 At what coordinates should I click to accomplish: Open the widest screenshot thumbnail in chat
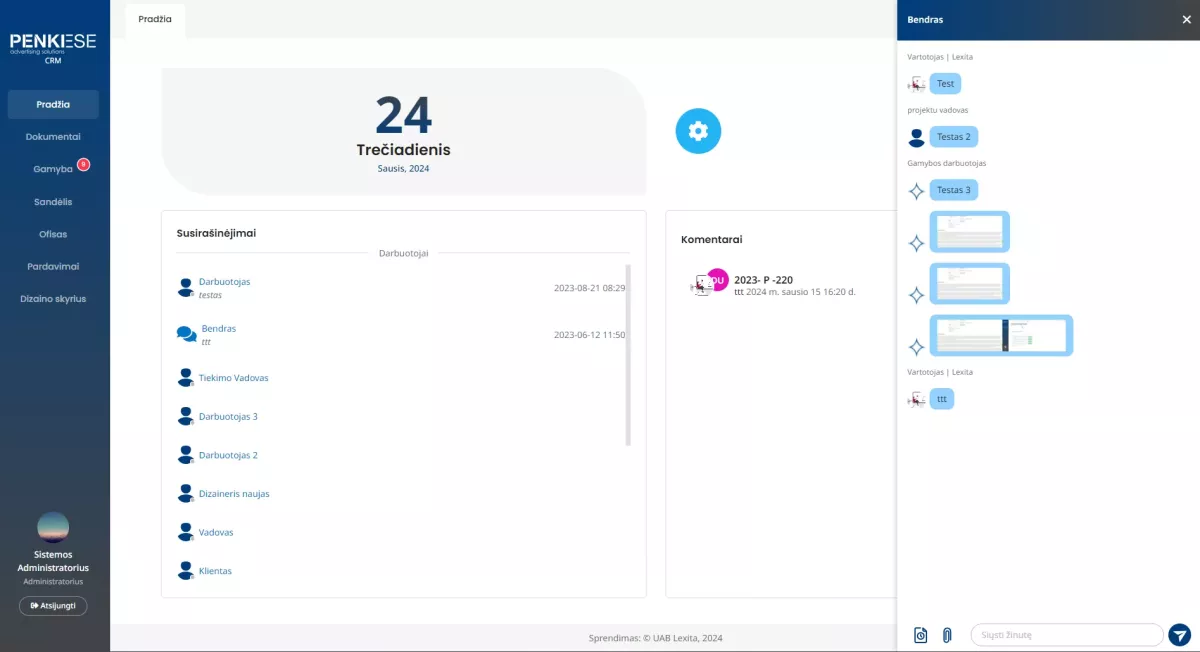[x=1001, y=336]
